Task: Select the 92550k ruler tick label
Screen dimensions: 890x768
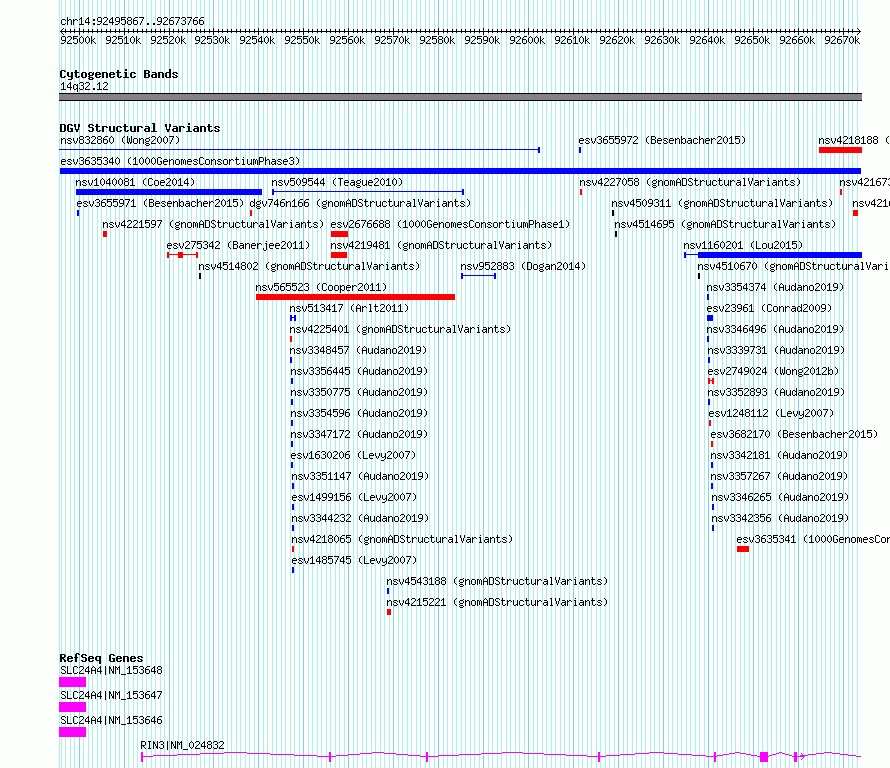Action: pyautogui.click(x=302, y=40)
